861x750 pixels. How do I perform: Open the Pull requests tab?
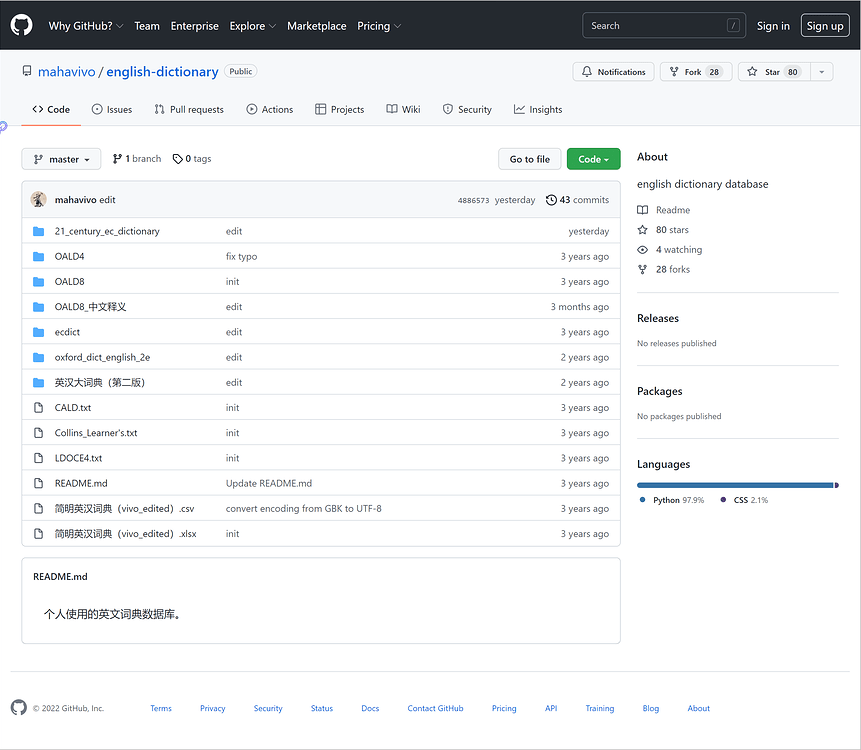click(188, 110)
